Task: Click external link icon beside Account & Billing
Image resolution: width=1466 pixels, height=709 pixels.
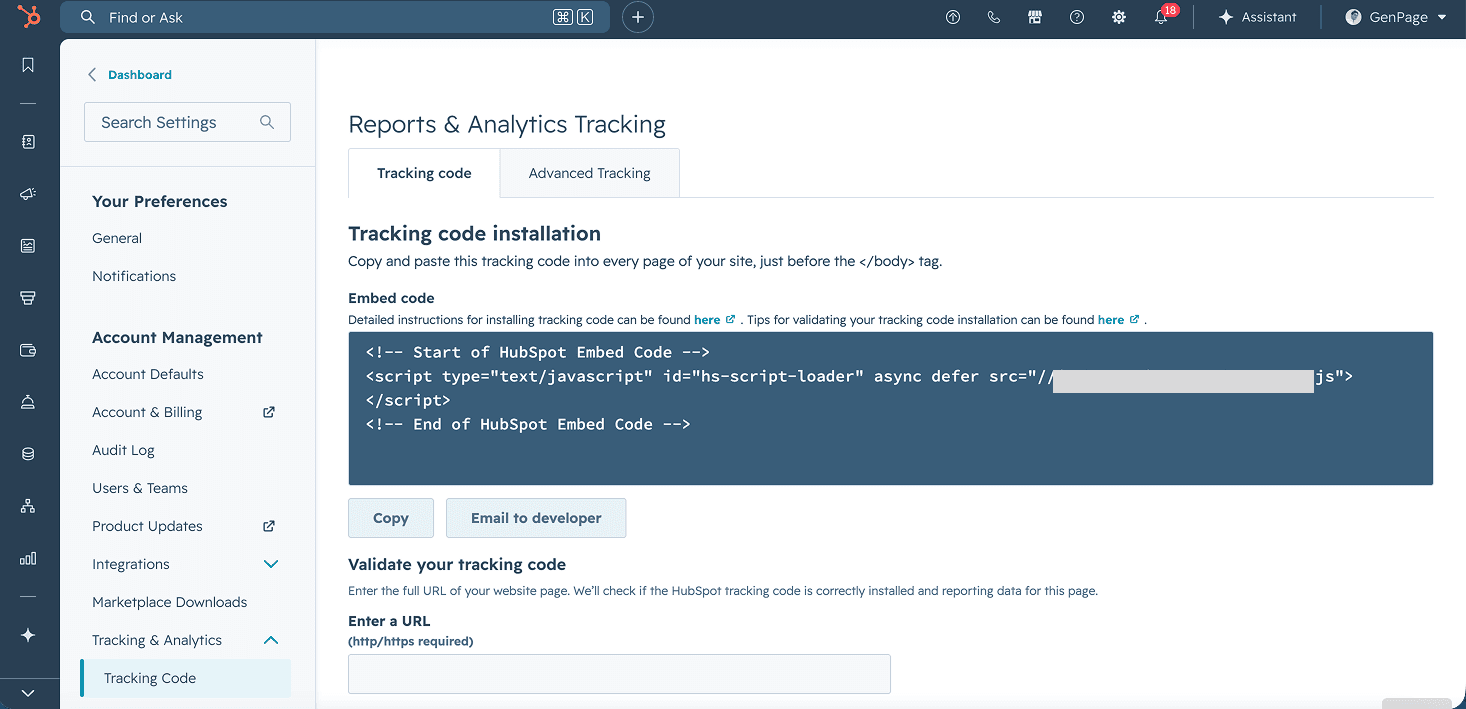Action: 269,412
